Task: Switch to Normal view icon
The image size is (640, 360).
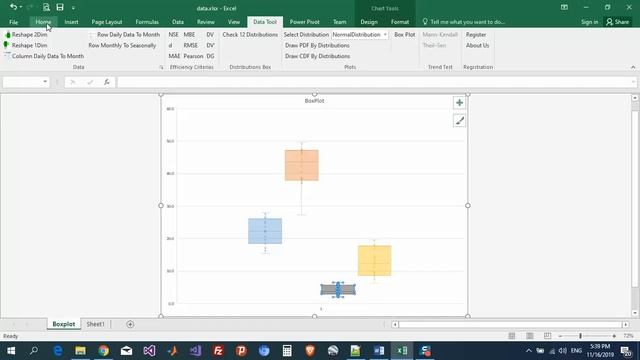Action: [x=511, y=336]
